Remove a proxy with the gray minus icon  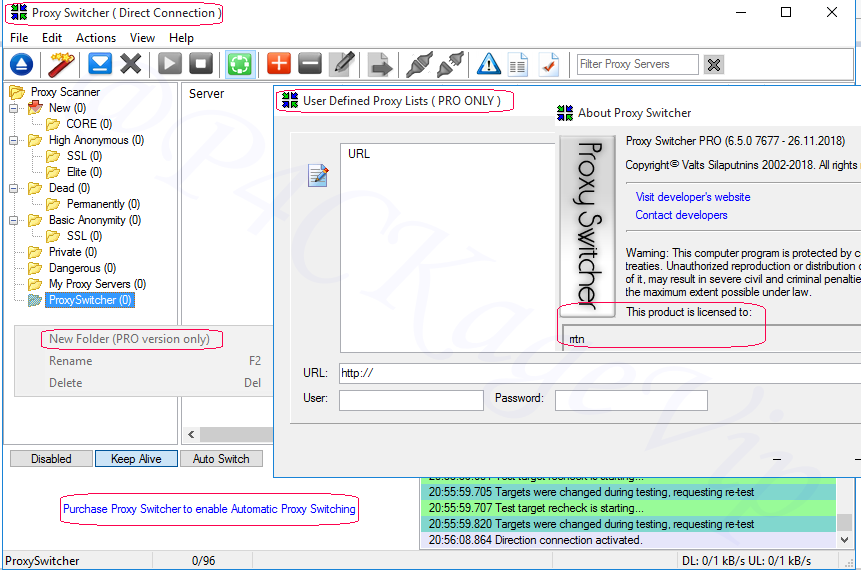click(x=310, y=64)
